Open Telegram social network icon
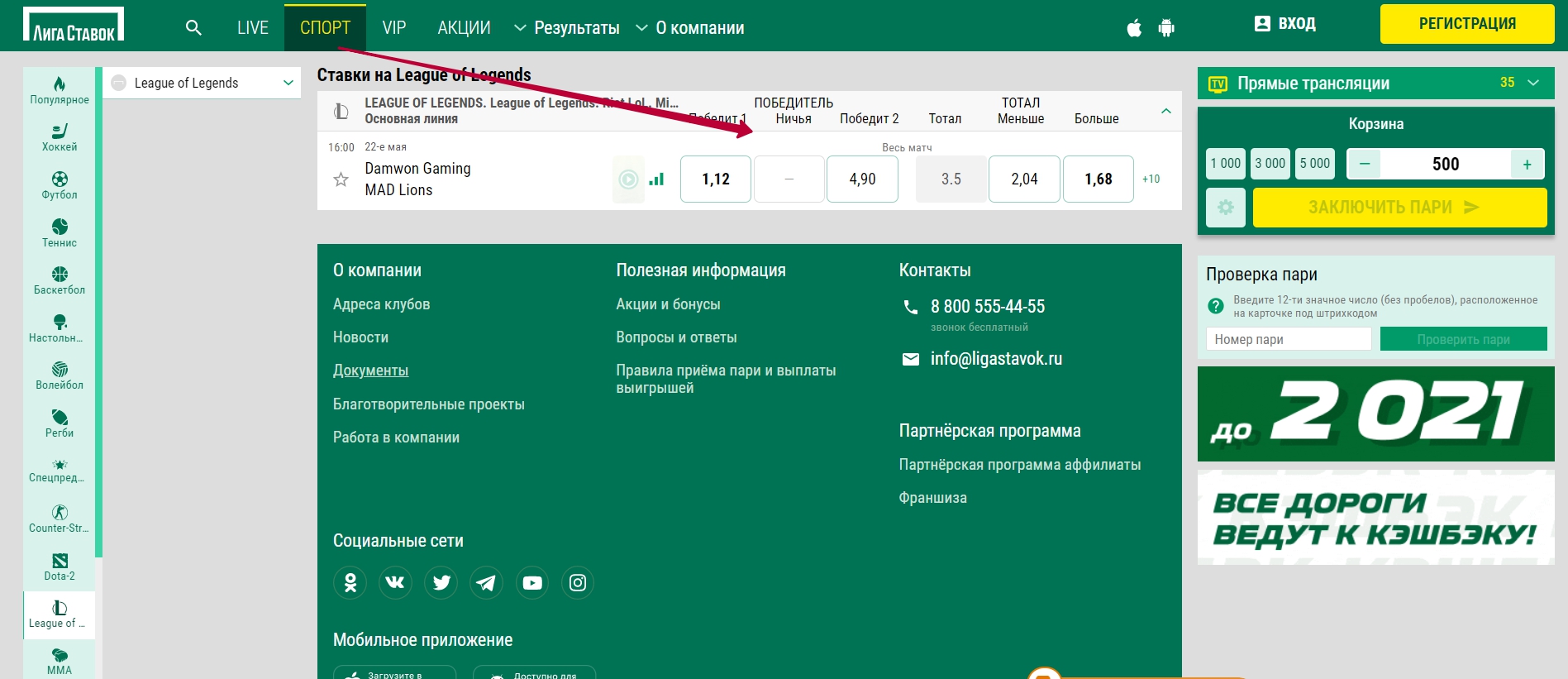 (x=486, y=582)
